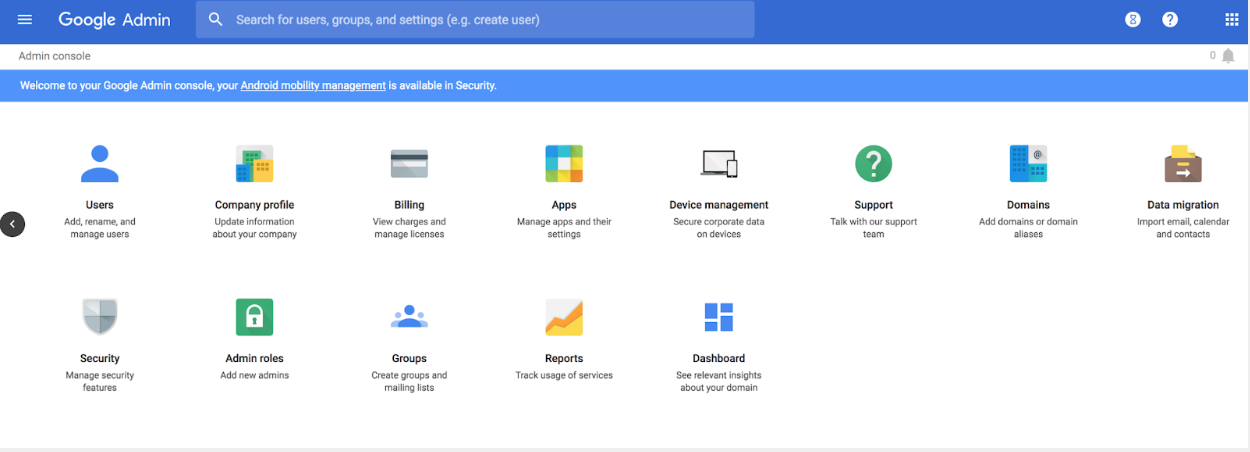Click the Security title label
Image resolution: width=1250 pixels, height=452 pixels.
click(100, 358)
